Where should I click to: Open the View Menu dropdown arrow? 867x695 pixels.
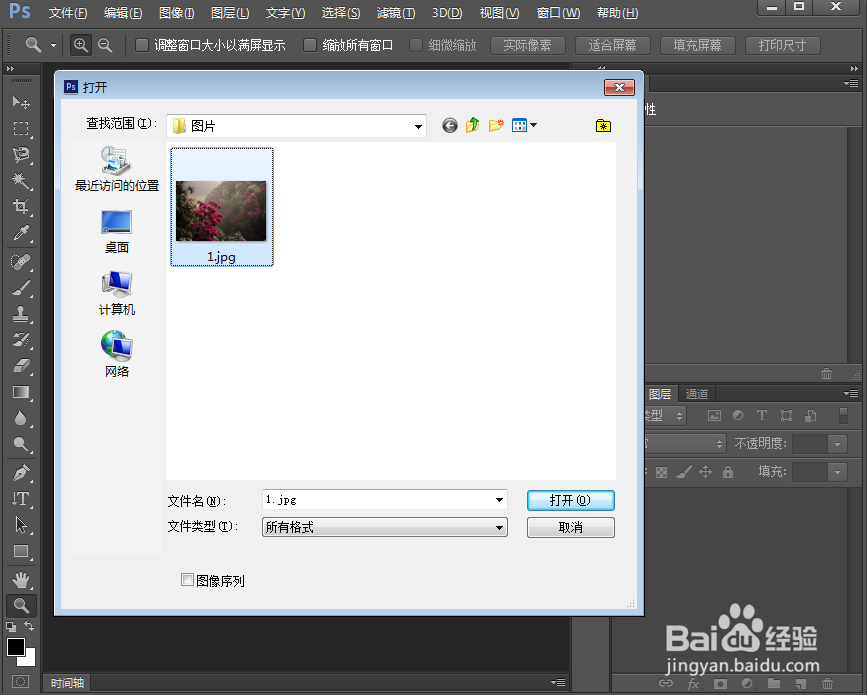pyautogui.click(x=534, y=126)
